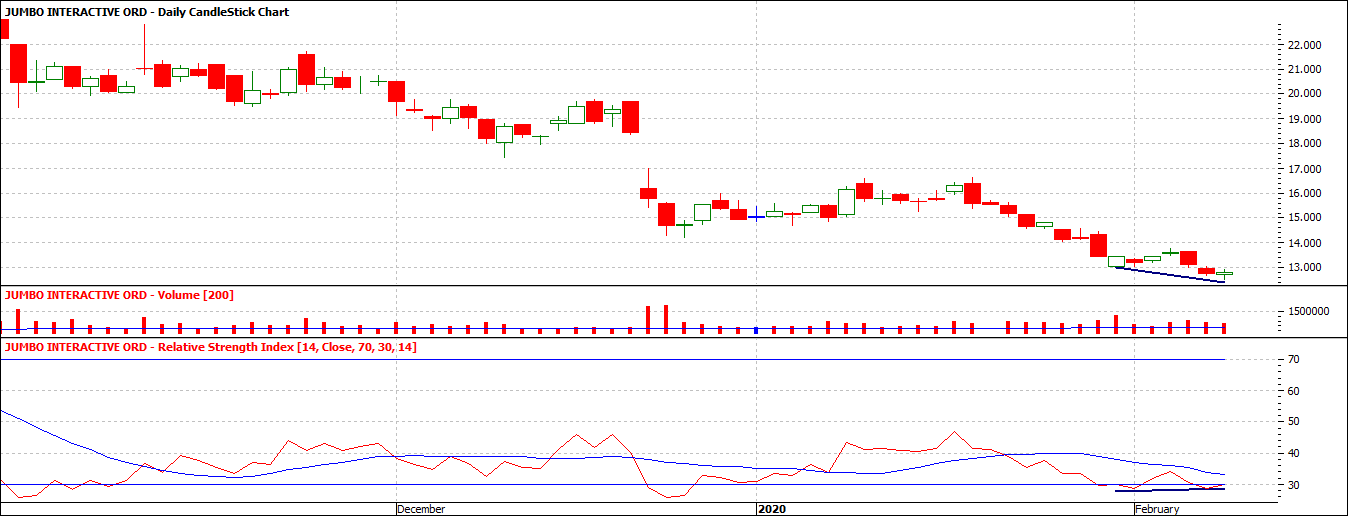Click the 21.000 price axis label

point(1307,70)
